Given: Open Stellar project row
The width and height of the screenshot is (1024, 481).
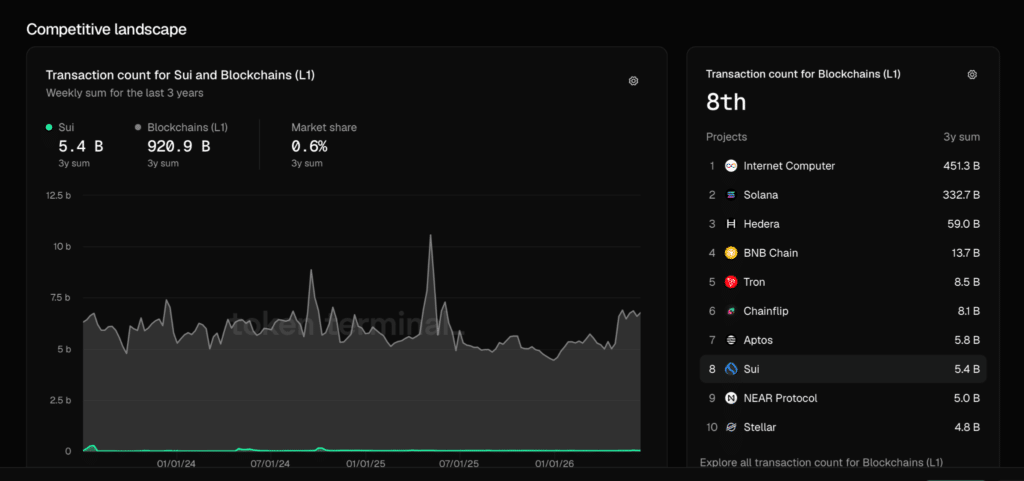Looking at the screenshot, I should click(x=843, y=427).
